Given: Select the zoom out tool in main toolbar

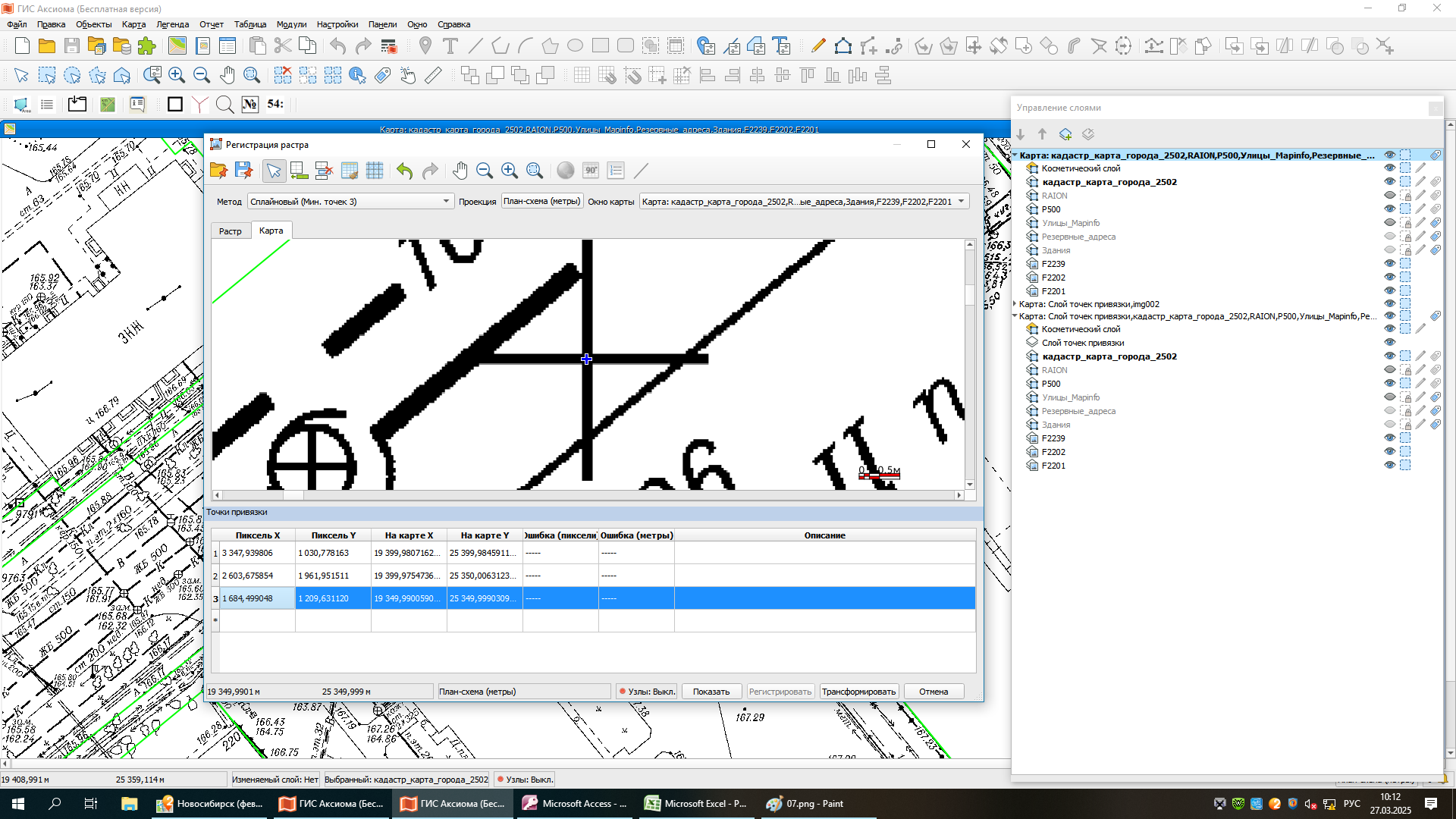Looking at the screenshot, I should tap(202, 75).
